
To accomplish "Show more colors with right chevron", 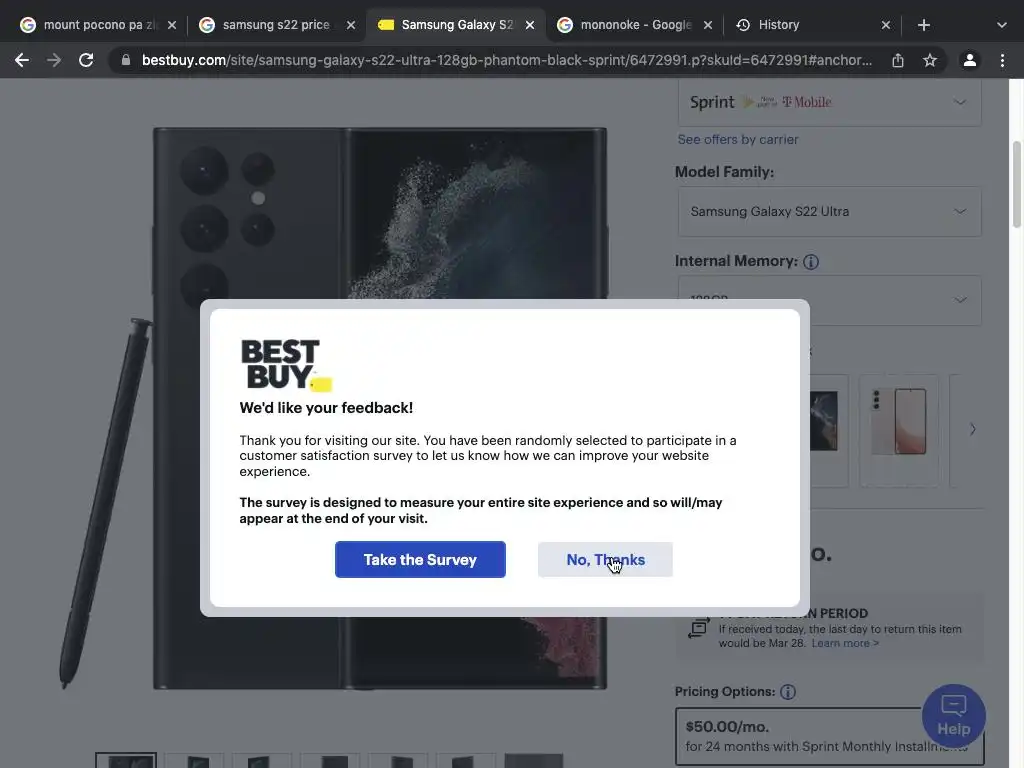I will (972, 430).
